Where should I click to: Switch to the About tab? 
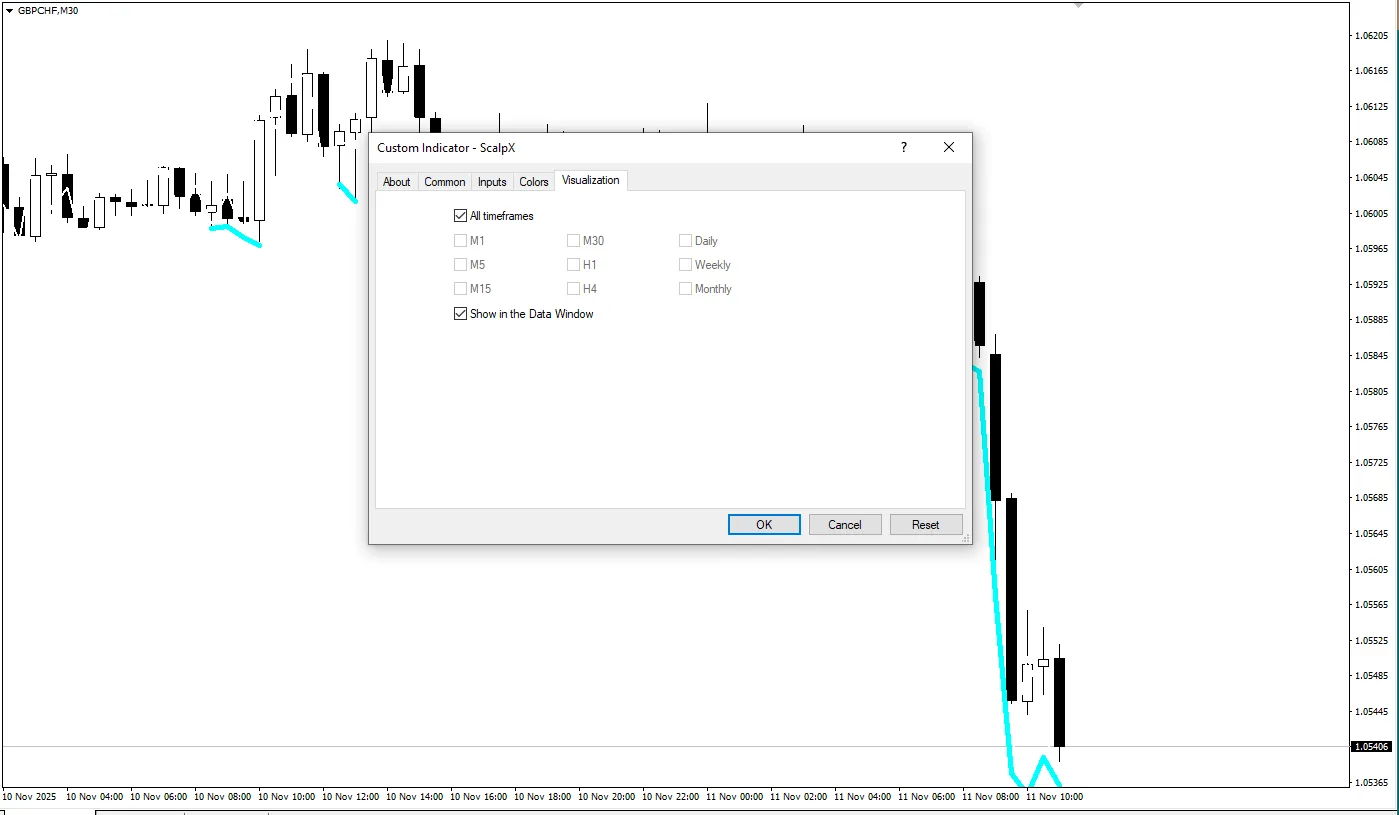(397, 181)
